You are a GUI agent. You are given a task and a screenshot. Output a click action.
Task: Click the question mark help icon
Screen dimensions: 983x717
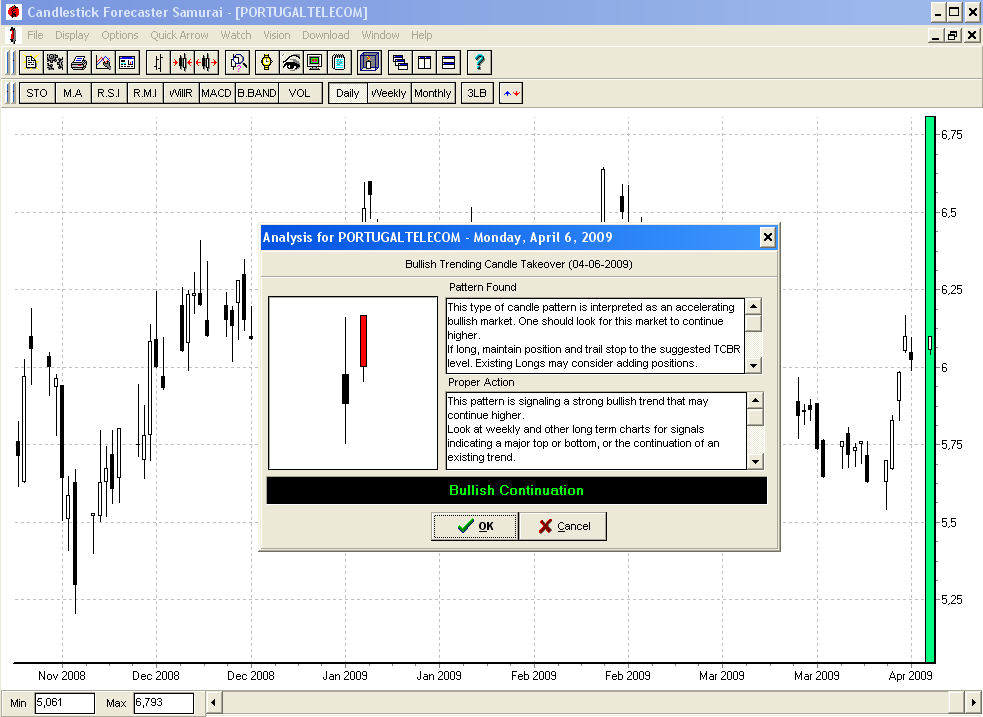[x=480, y=62]
